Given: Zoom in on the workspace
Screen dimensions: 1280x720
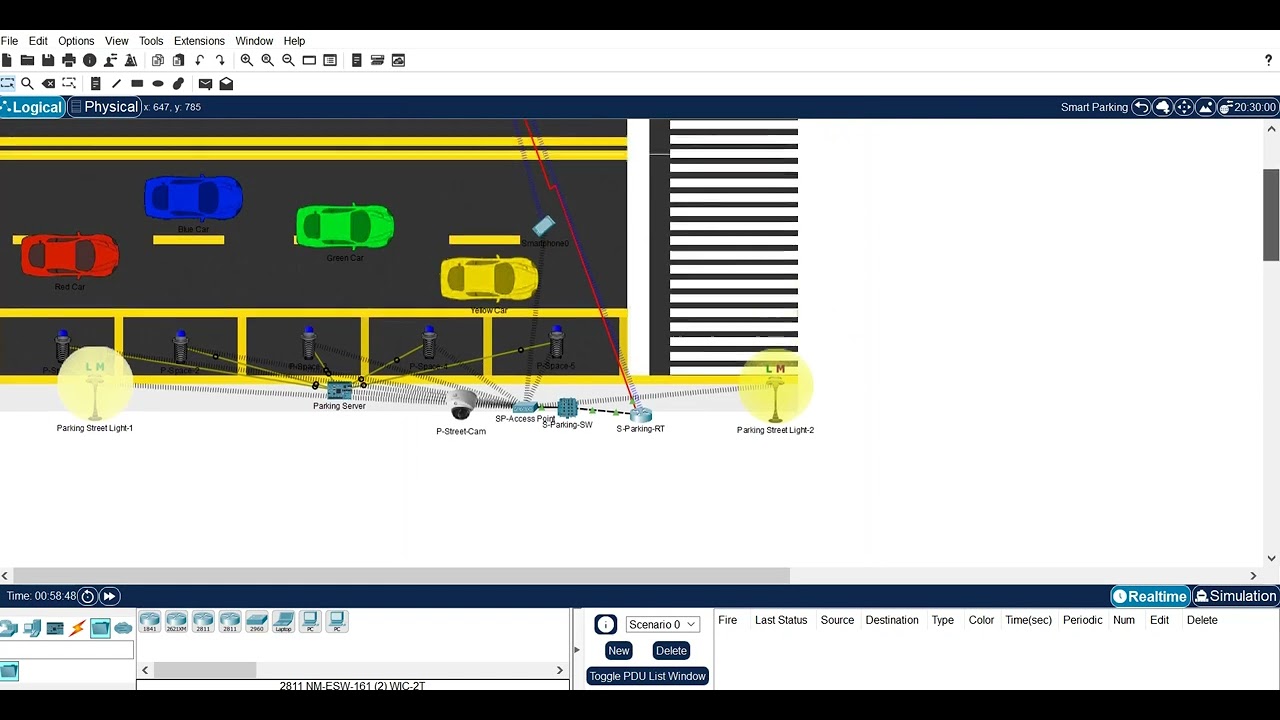Looking at the screenshot, I should click(247, 60).
